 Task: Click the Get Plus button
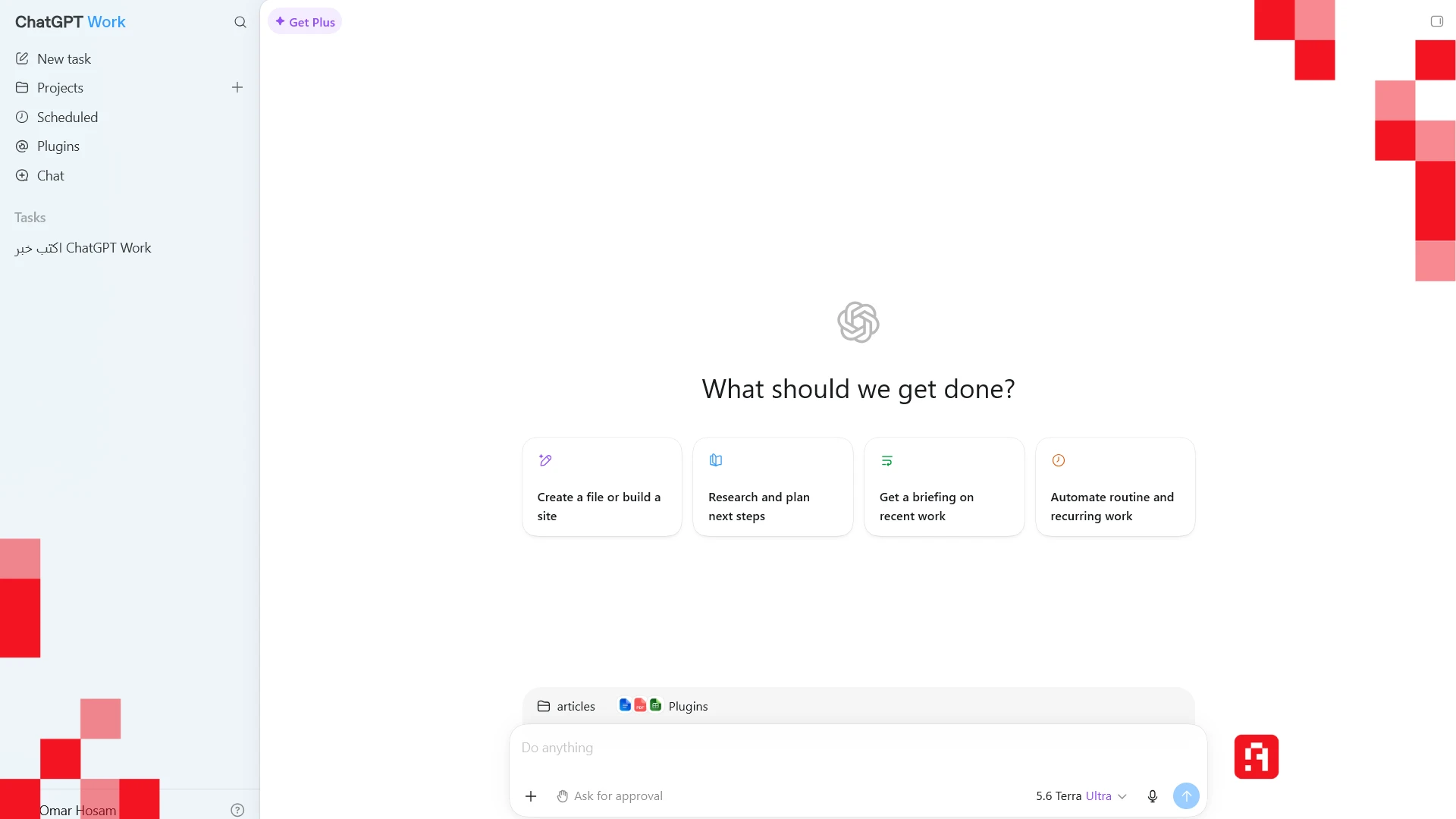tap(305, 22)
